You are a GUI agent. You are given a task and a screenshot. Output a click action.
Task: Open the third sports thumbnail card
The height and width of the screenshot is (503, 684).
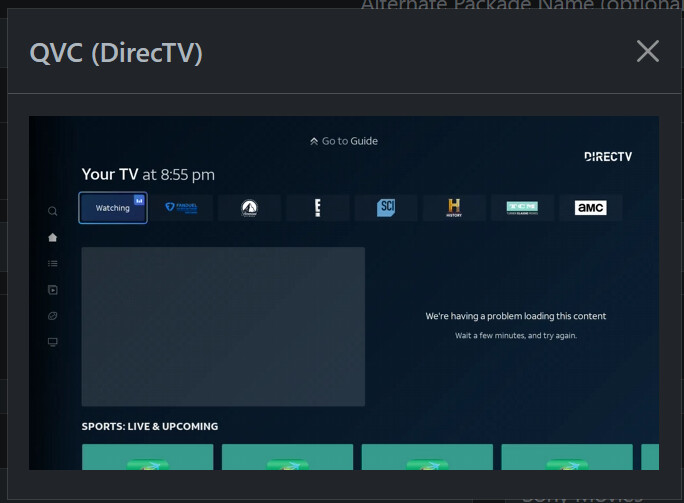427,457
